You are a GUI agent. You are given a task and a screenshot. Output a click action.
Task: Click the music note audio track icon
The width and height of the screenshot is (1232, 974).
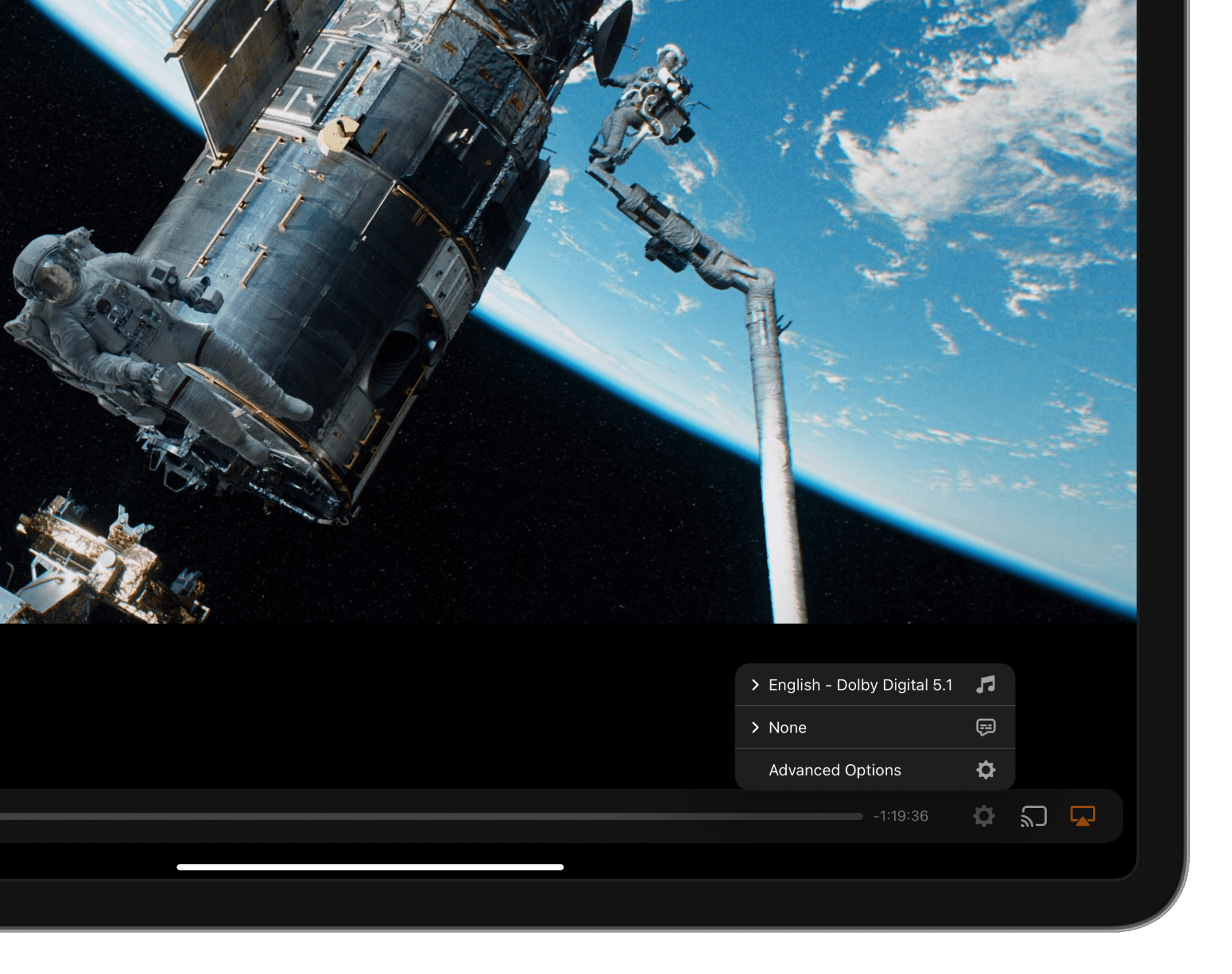click(x=985, y=685)
